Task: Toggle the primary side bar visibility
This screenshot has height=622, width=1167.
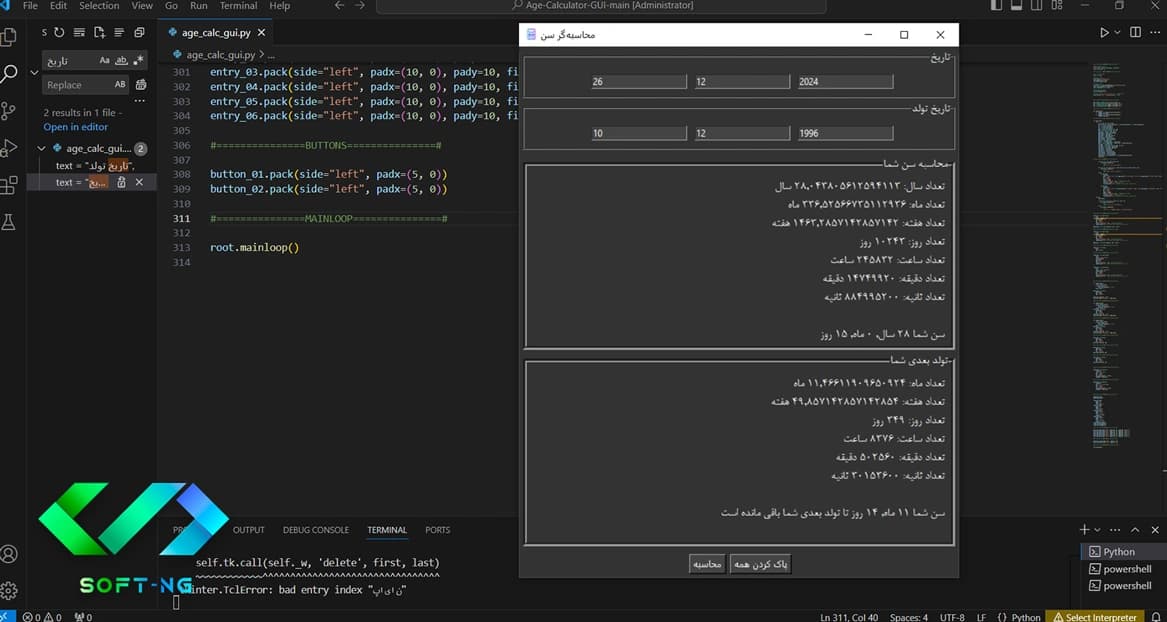Action: pyautogui.click(x=997, y=6)
